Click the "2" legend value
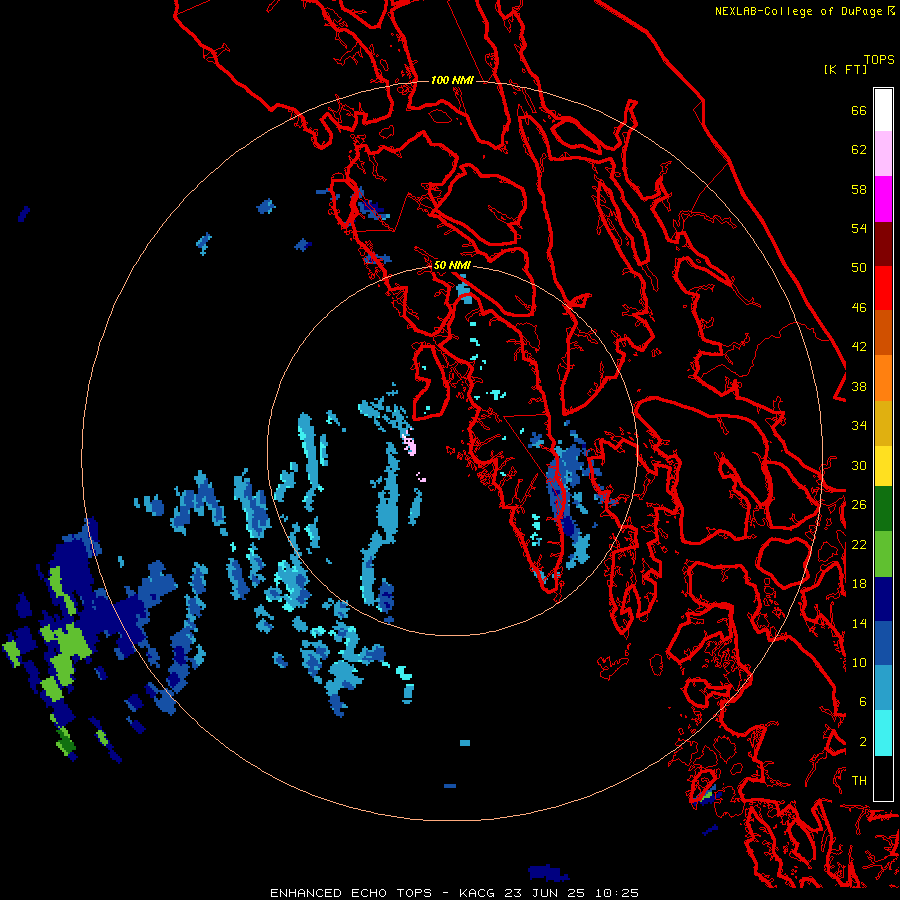900x900 pixels. click(x=863, y=742)
